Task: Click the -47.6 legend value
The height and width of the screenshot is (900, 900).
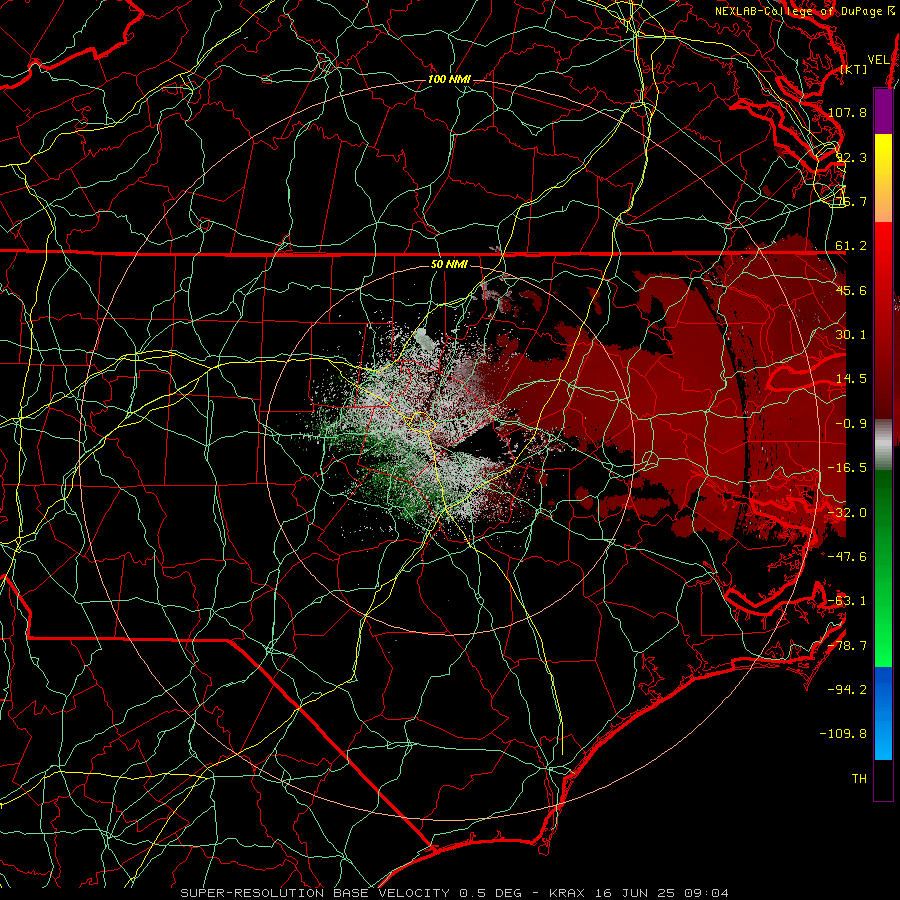Action: (847, 557)
